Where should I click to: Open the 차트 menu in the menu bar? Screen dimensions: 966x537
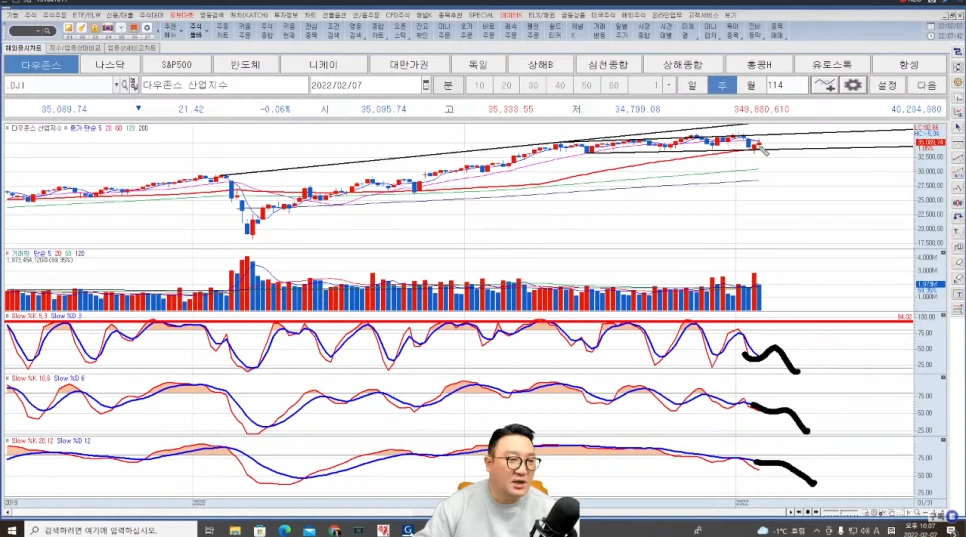(x=310, y=15)
